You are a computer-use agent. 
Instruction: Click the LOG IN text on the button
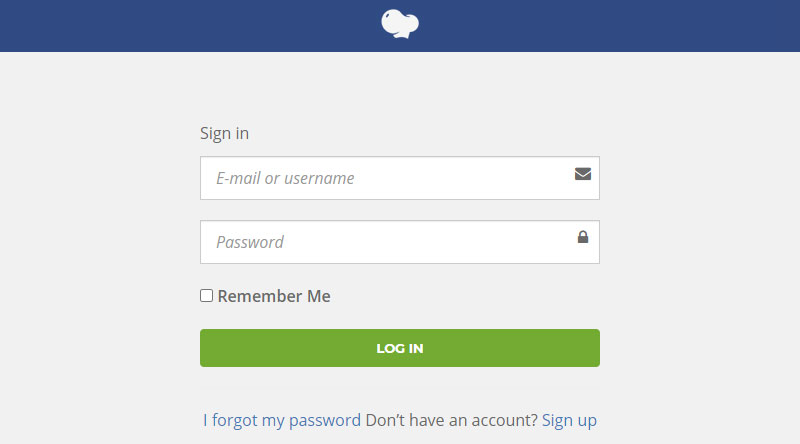pos(400,349)
